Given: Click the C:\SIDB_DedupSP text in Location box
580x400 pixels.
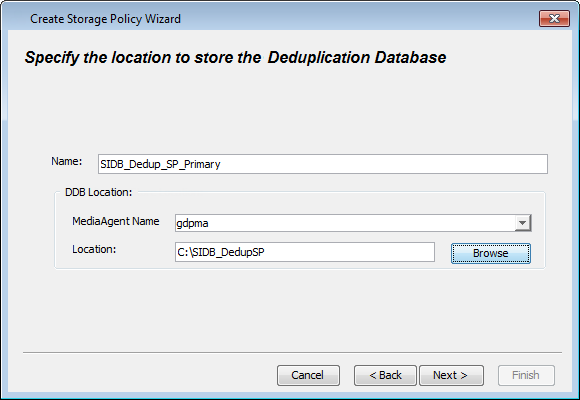Looking at the screenshot, I should (x=221, y=252).
